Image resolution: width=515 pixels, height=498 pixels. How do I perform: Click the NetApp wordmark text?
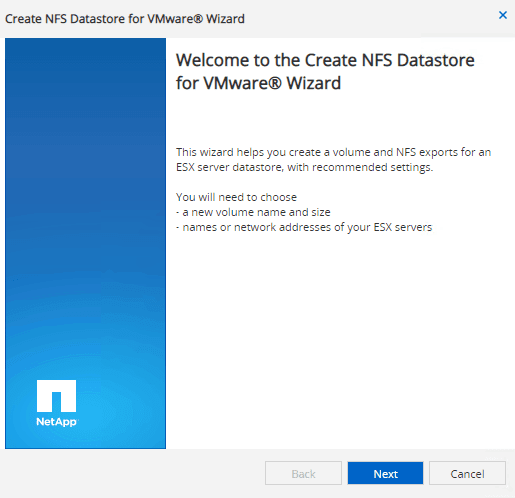tap(56, 422)
